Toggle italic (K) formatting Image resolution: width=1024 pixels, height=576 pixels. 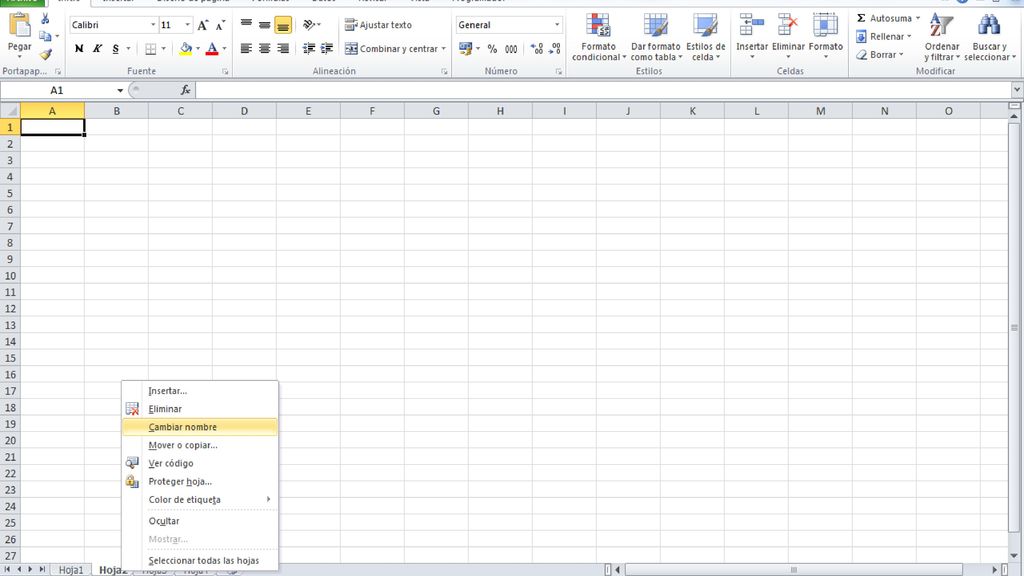click(x=97, y=48)
